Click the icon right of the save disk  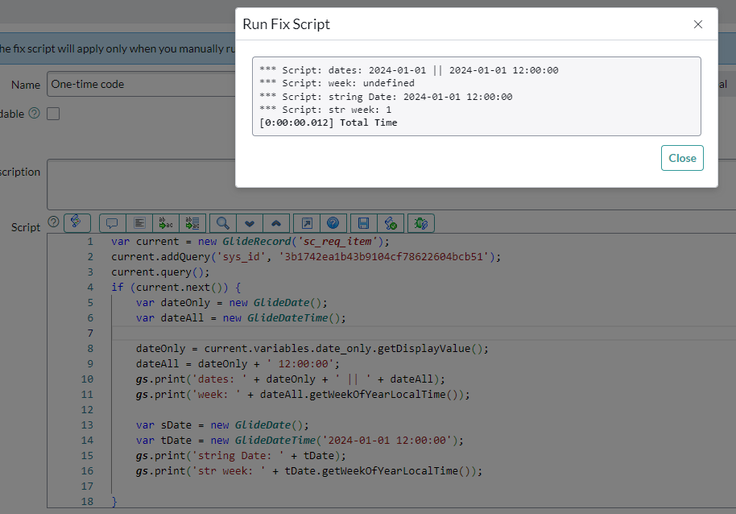[391, 223]
